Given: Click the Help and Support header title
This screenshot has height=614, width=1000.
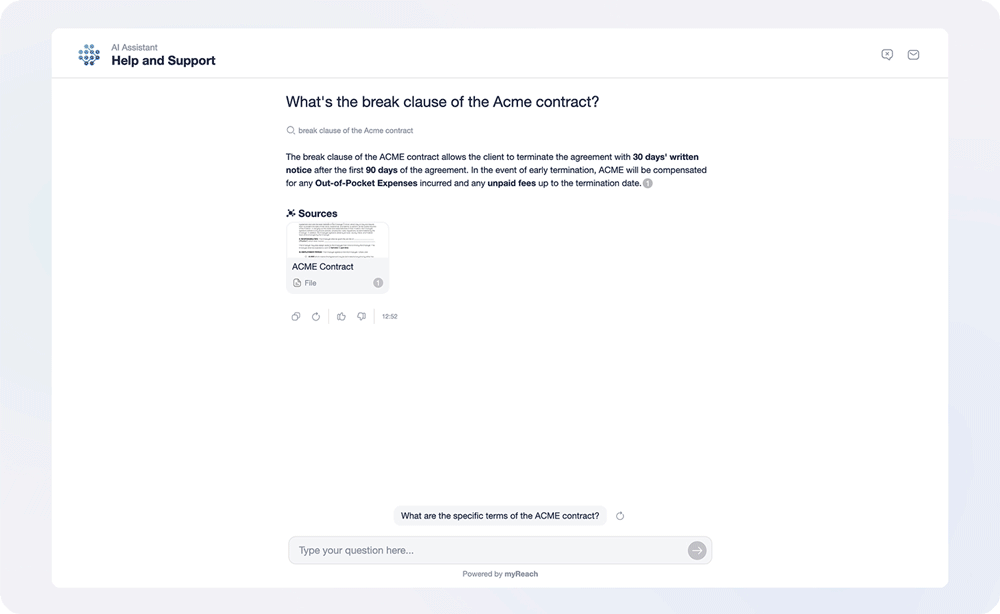Looking at the screenshot, I should click(x=162, y=61).
